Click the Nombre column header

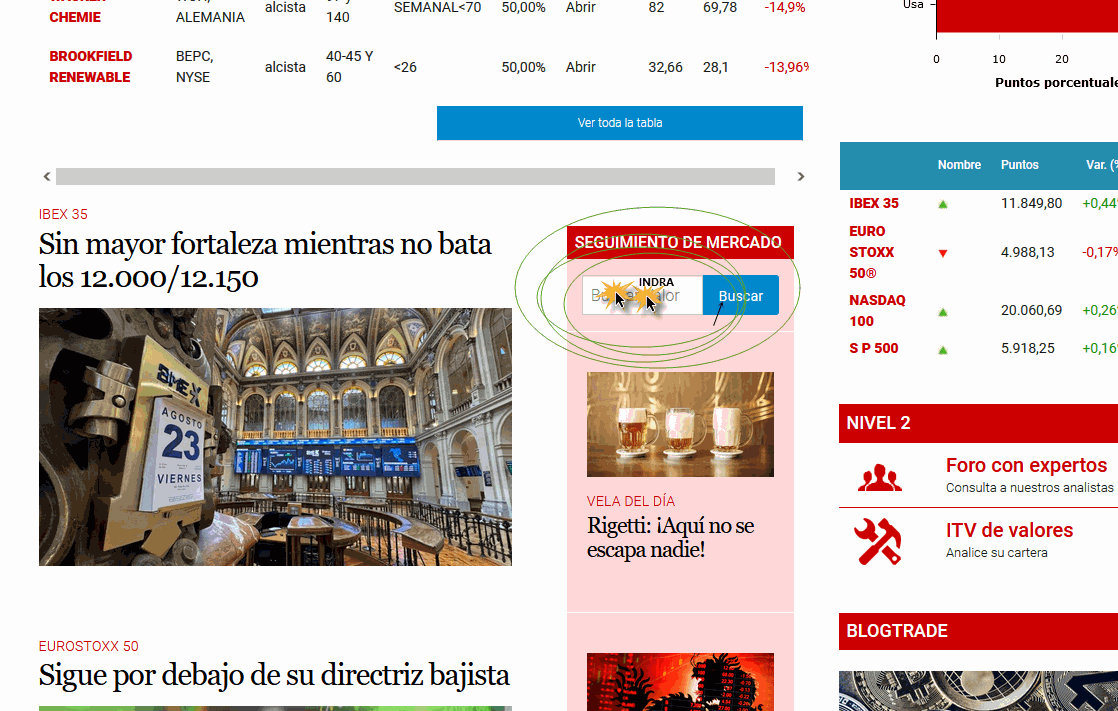pos(959,165)
